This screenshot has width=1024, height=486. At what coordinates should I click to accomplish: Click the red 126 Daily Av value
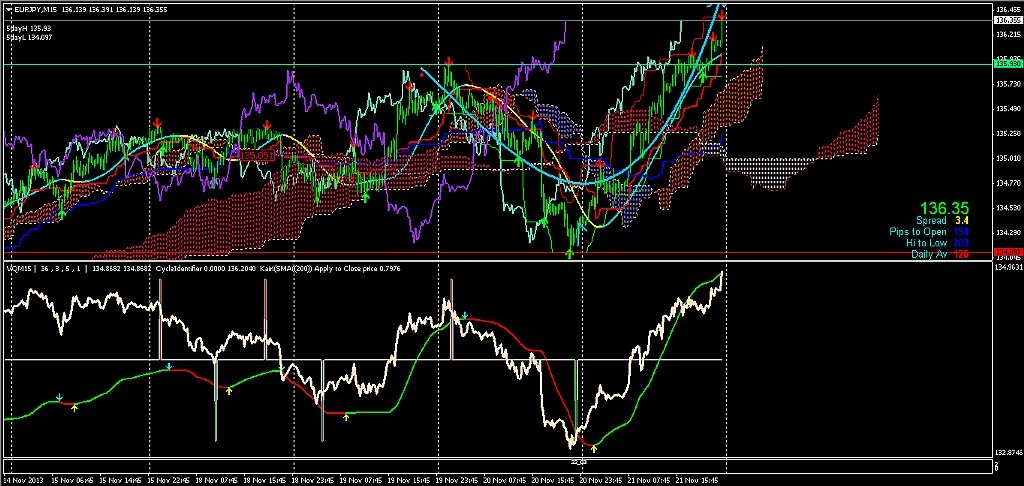pyautogui.click(x=962, y=254)
